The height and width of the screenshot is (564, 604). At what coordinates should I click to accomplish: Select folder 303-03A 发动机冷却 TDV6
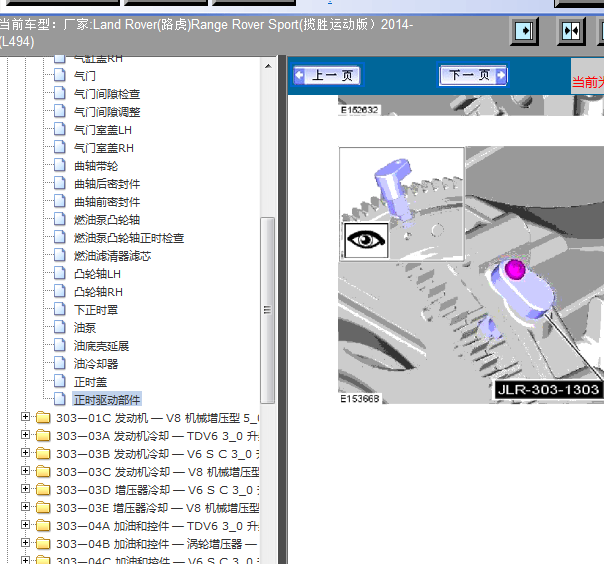158,436
